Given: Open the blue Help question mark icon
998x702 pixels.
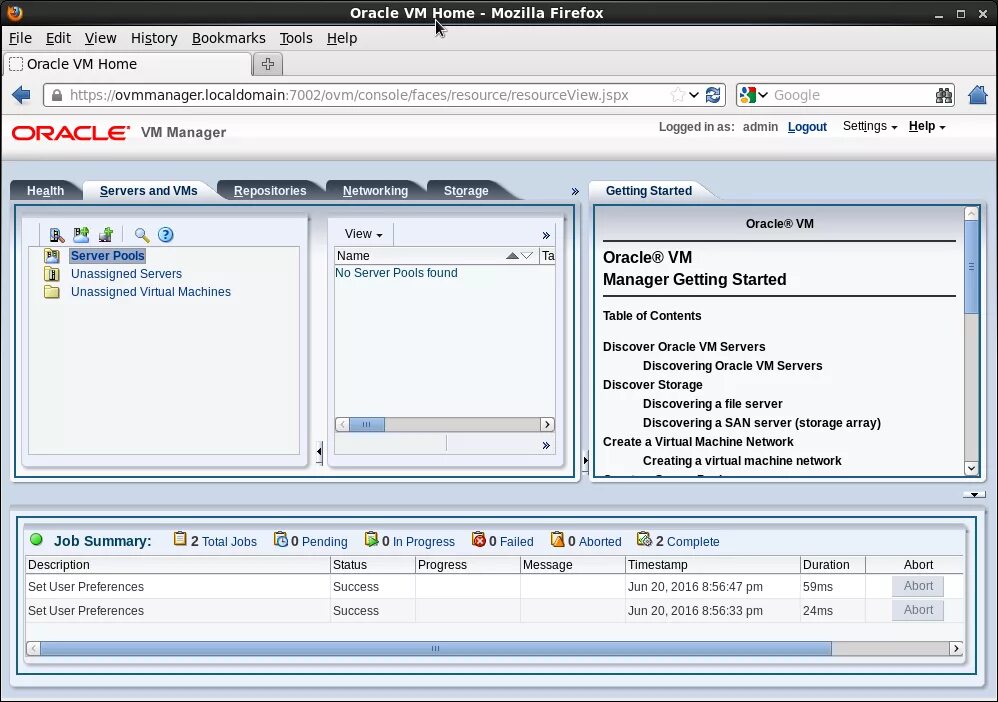Looking at the screenshot, I should click(166, 235).
